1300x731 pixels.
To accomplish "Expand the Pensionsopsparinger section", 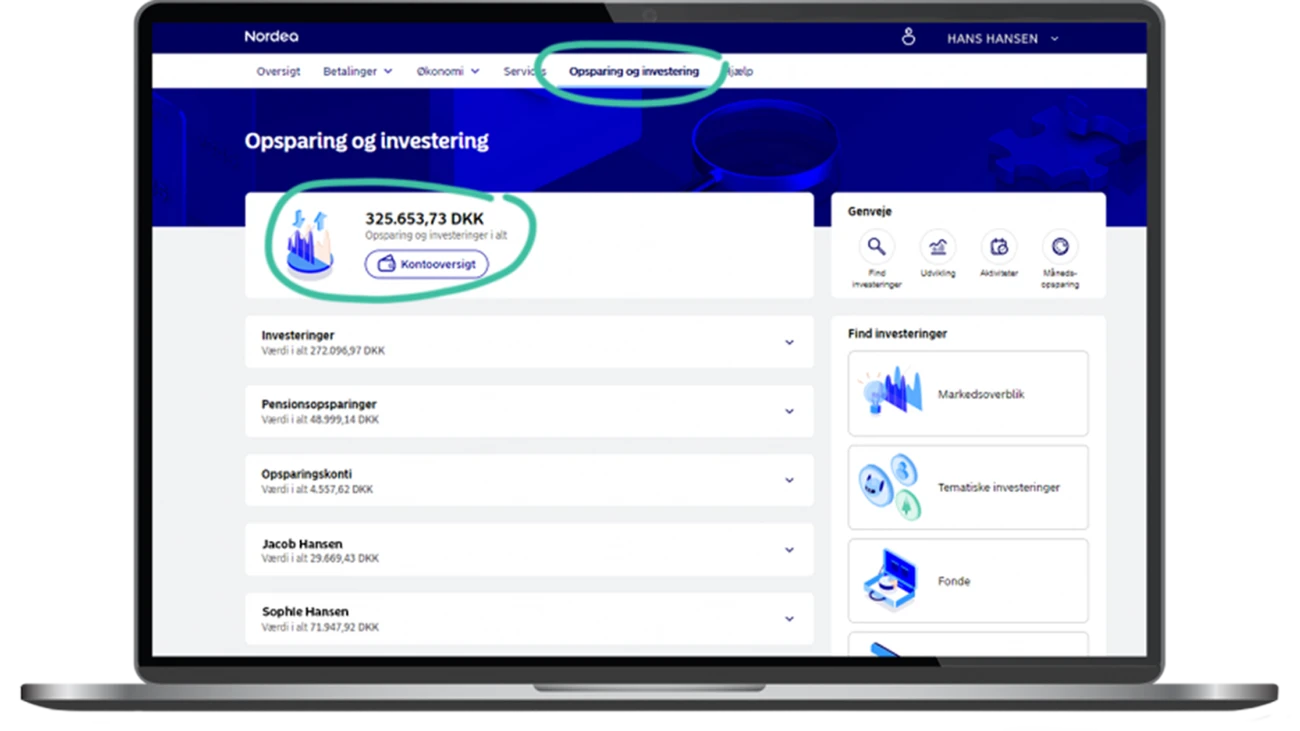I will click(x=789, y=412).
